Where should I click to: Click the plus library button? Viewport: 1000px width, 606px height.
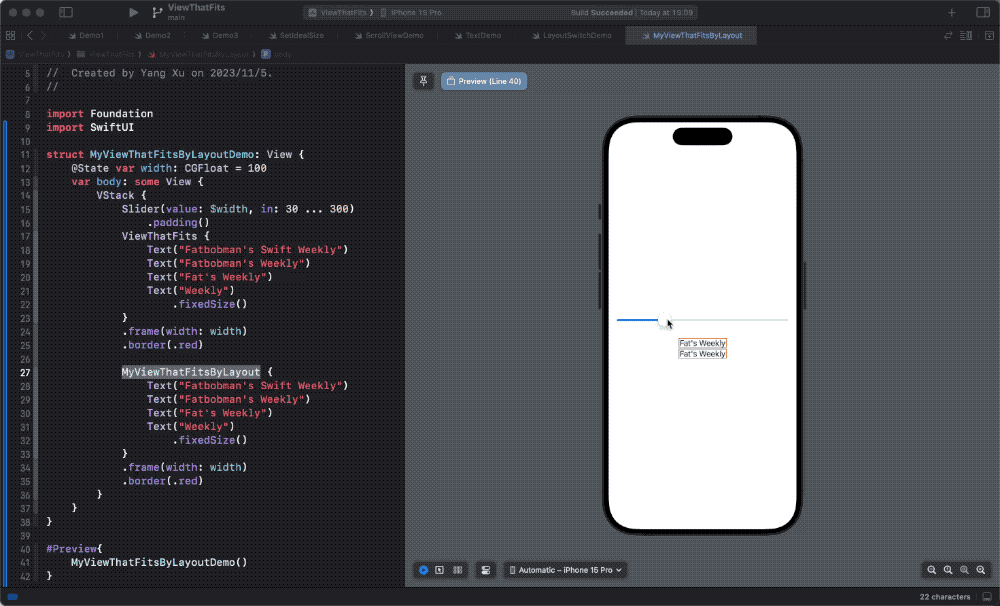click(952, 12)
